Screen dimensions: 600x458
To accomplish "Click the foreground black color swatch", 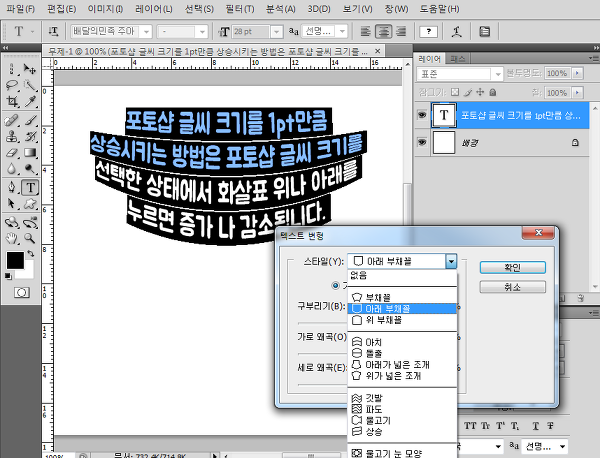I will point(15,260).
